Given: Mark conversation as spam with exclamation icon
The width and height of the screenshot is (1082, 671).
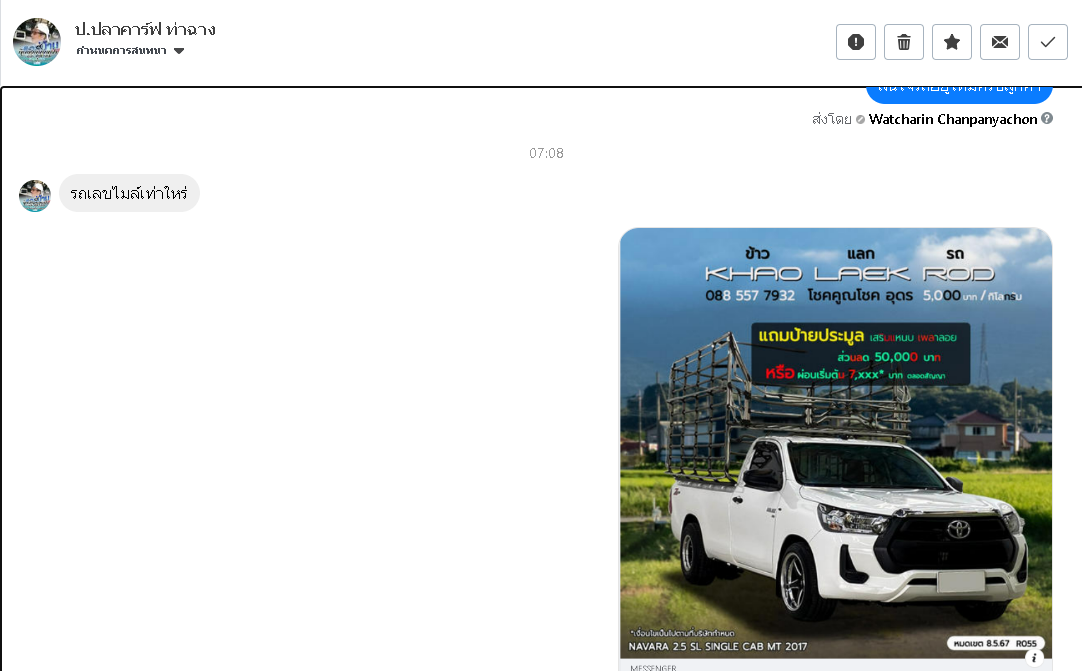Looking at the screenshot, I should pyautogui.click(x=856, y=42).
